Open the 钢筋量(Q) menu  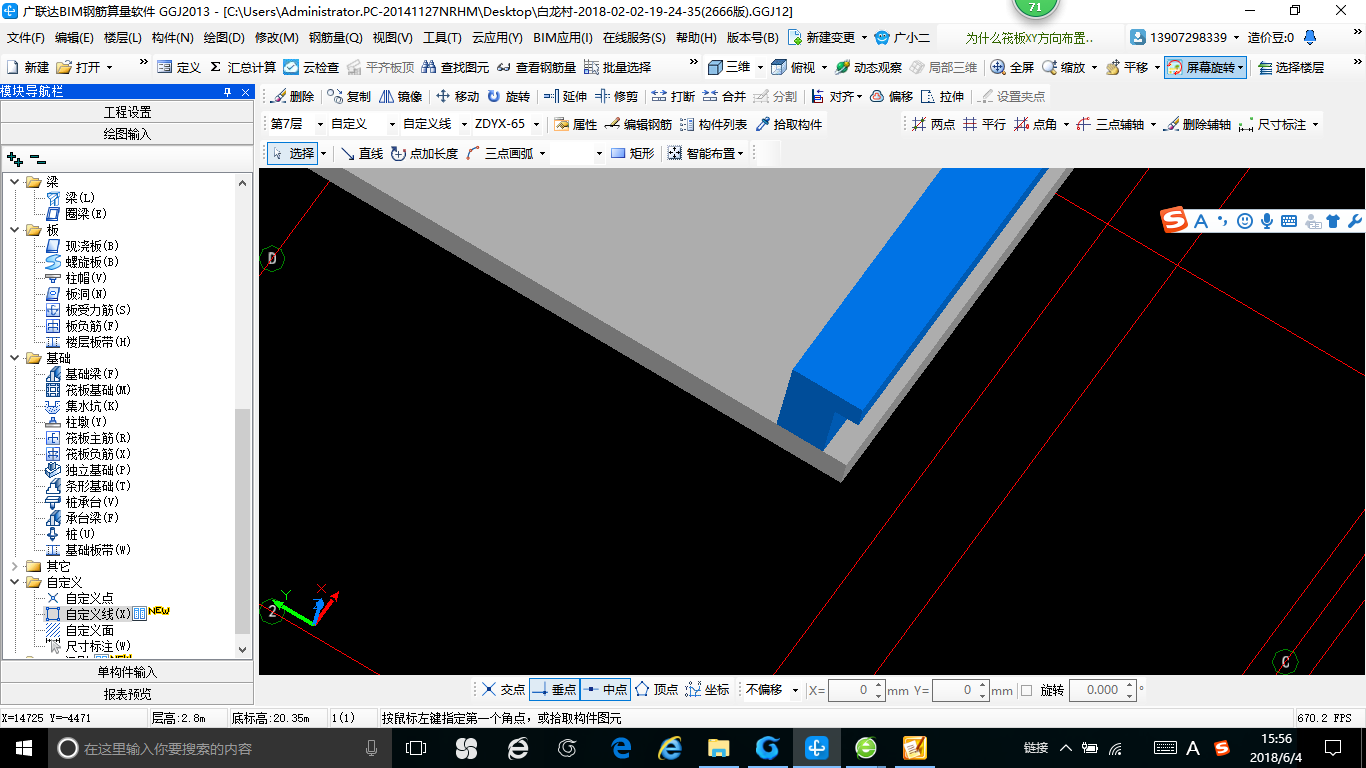pyautogui.click(x=335, y=38)
